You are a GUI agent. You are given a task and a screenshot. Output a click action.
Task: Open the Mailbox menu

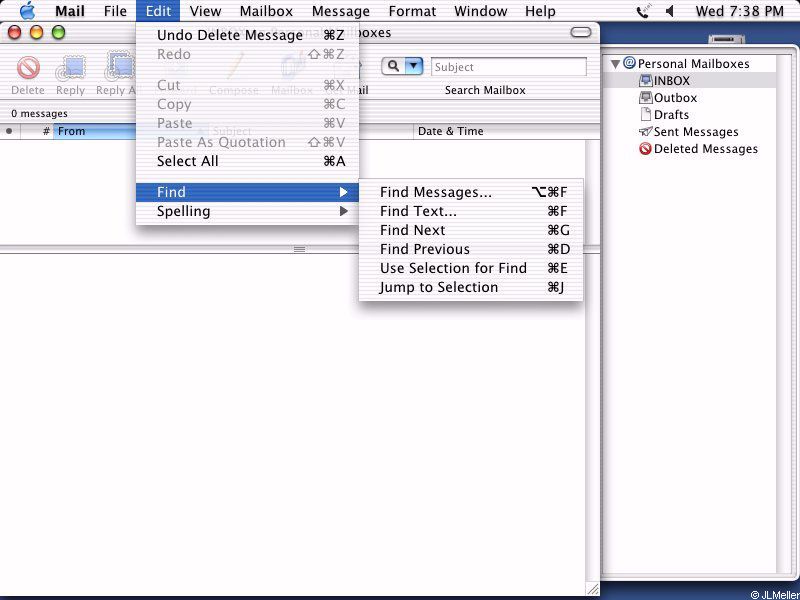pyautogui.click(x=266, y=11)
